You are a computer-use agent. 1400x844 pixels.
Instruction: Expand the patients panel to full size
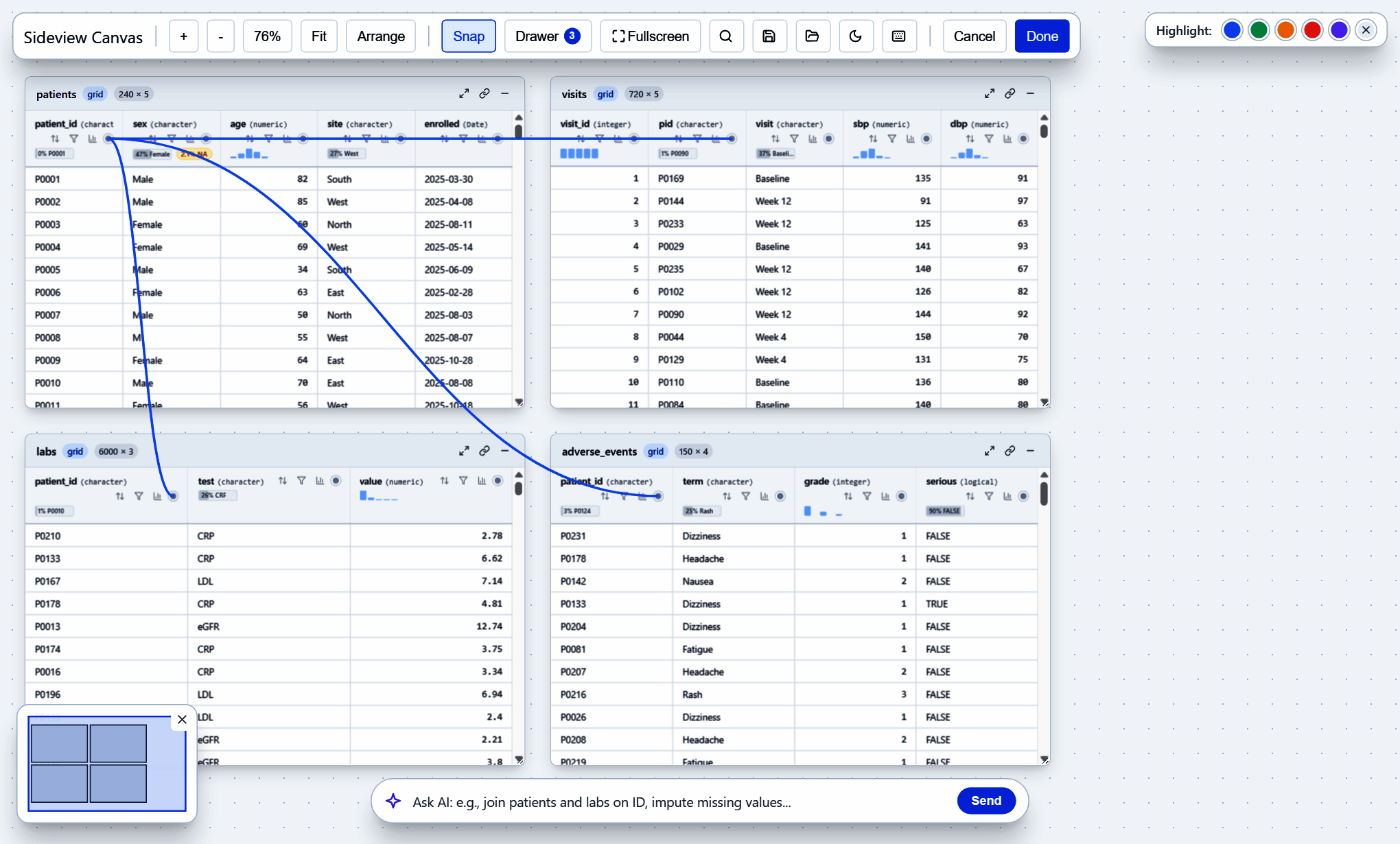pos(464,93)
